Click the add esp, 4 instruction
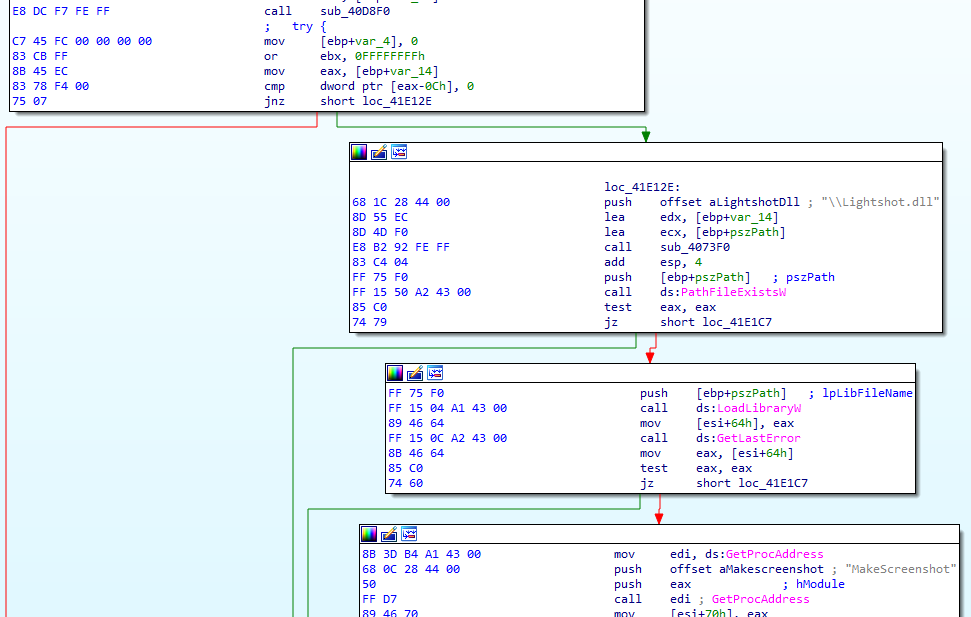 [x=653, y=262]
